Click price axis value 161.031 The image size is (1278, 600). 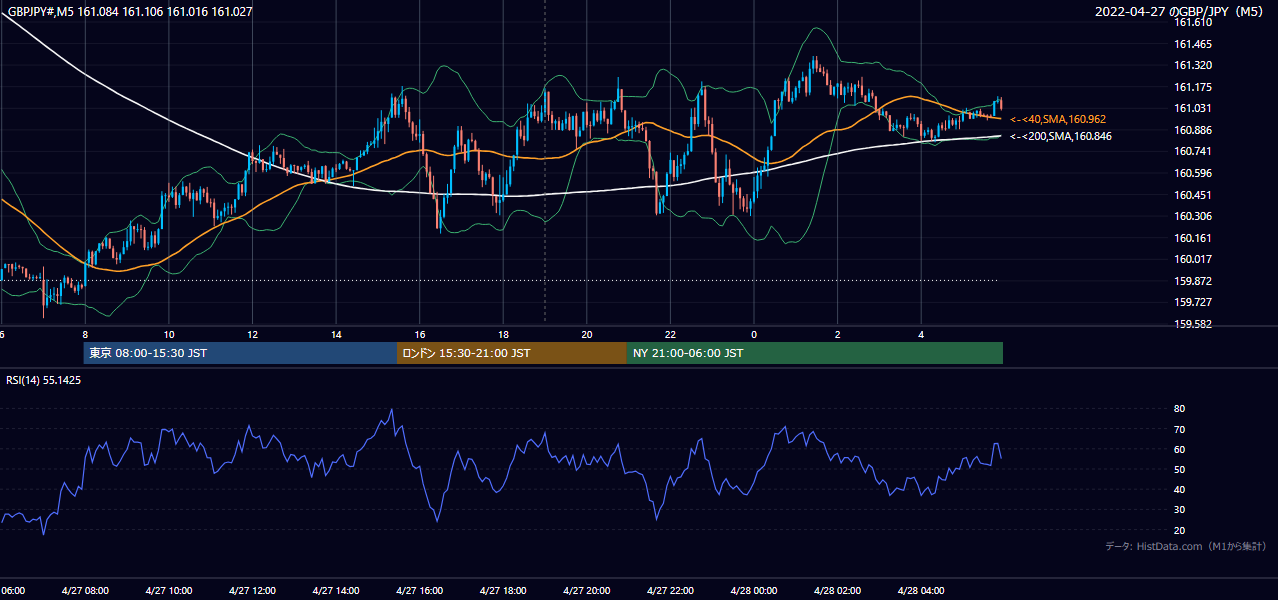coord(1192,108)
